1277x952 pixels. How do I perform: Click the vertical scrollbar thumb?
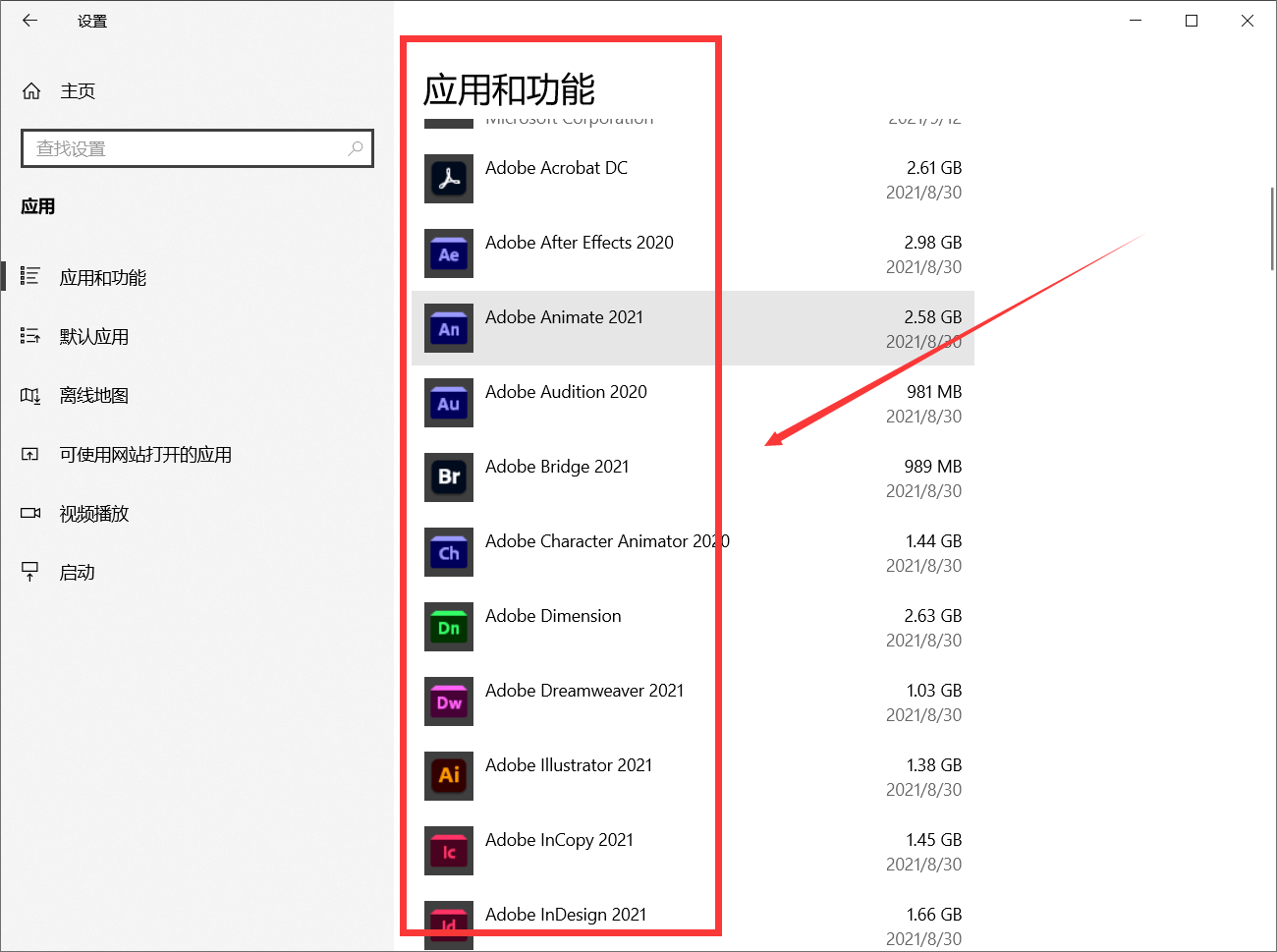click(x=1272, y=228)
